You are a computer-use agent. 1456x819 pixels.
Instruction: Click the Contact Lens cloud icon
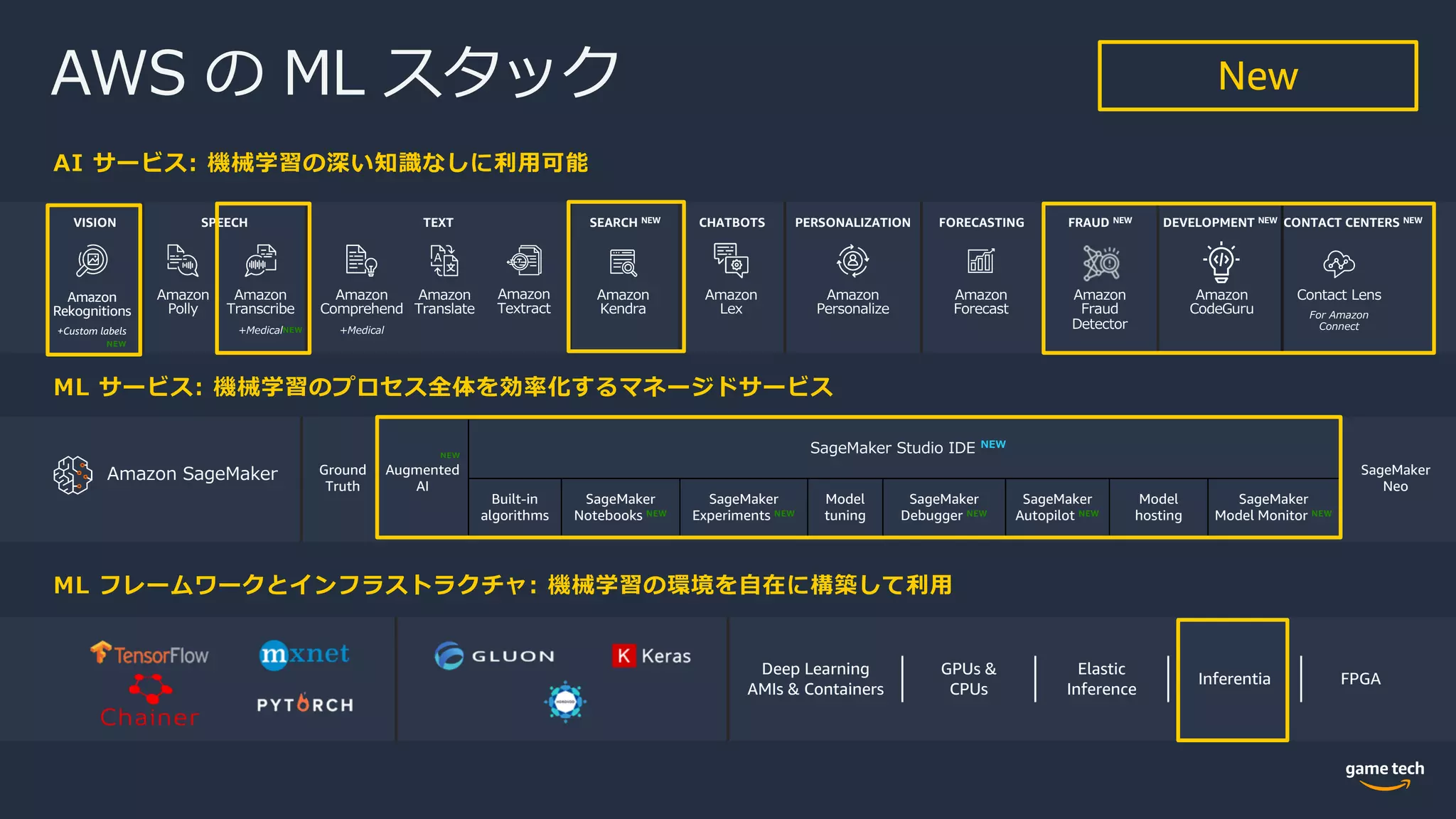(x=1339, y=264)
